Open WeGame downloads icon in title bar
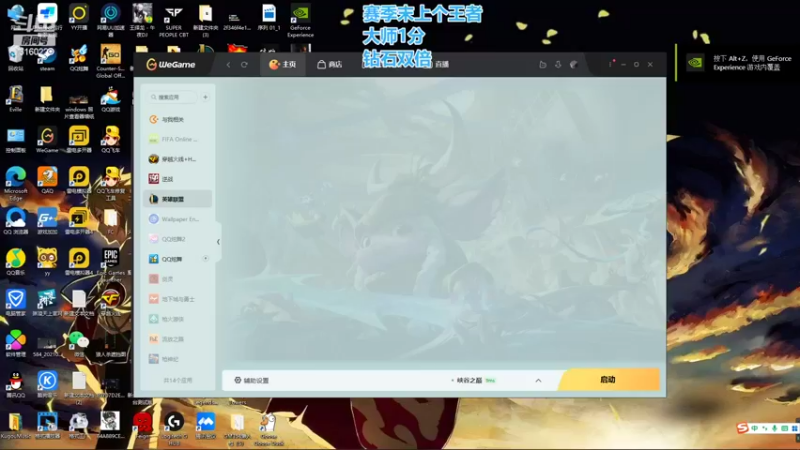This screenshot has height=450, width=800. point(558,64)
